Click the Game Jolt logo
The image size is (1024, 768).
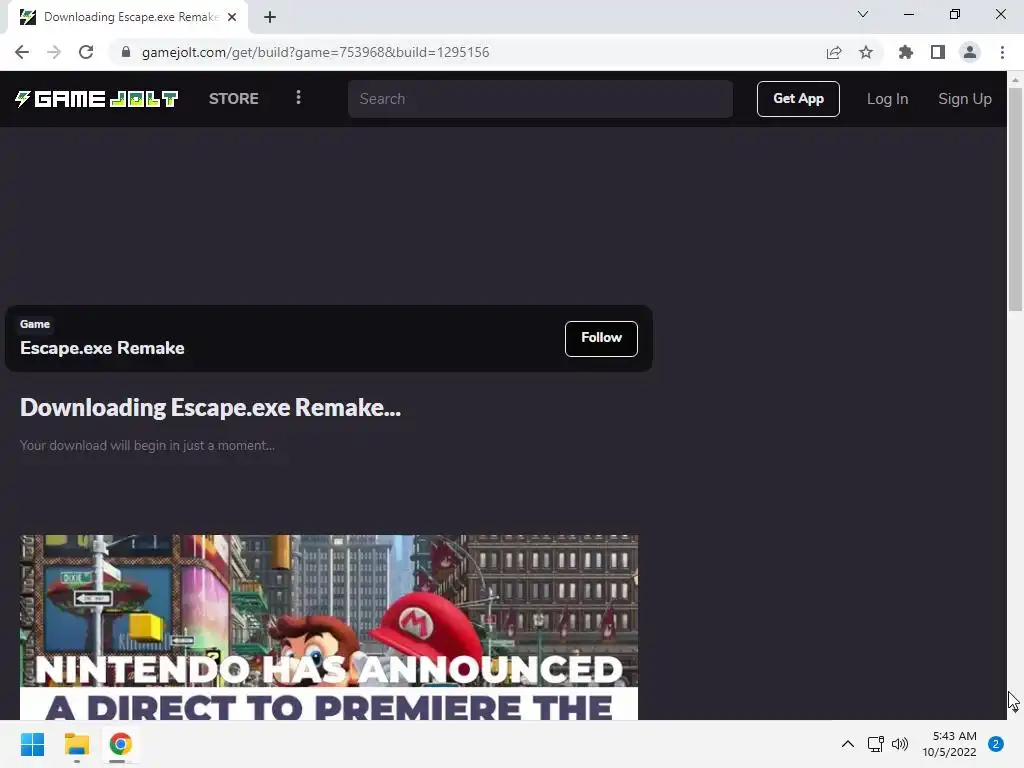pos(97,99)
